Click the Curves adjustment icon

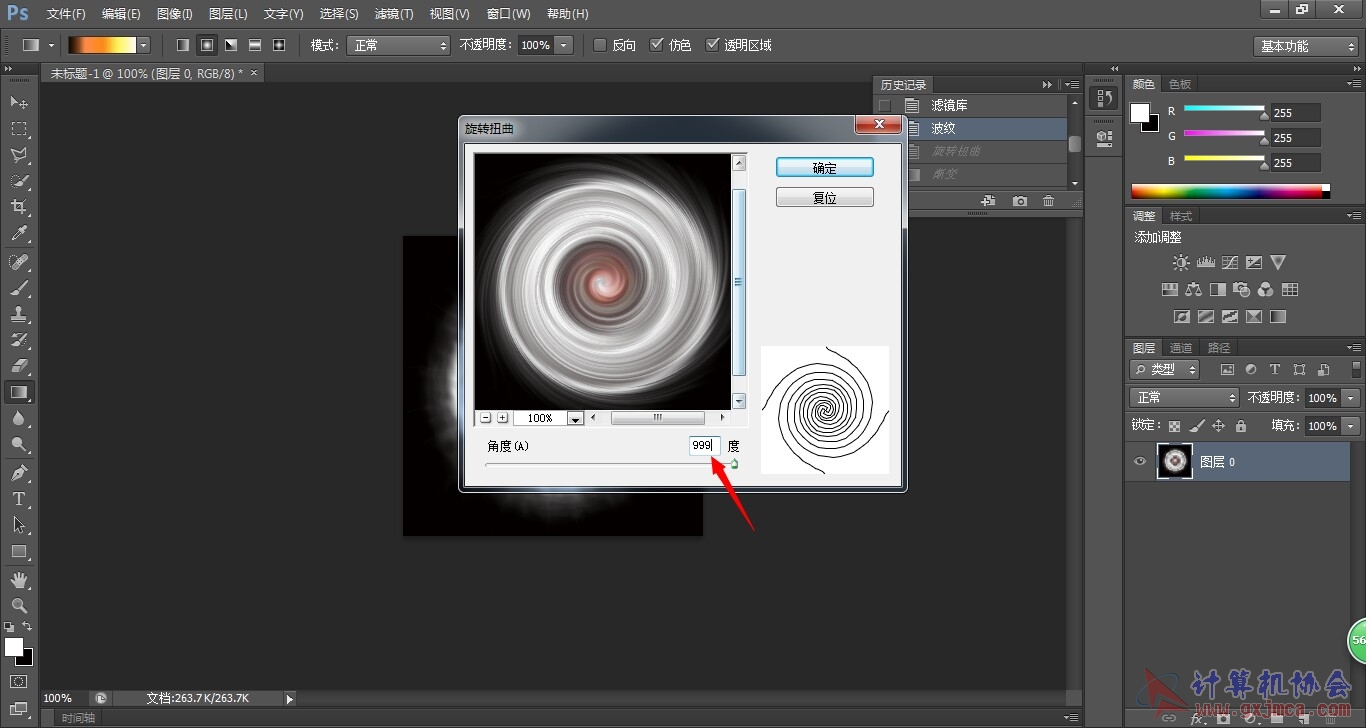[x=1229, y=262]
